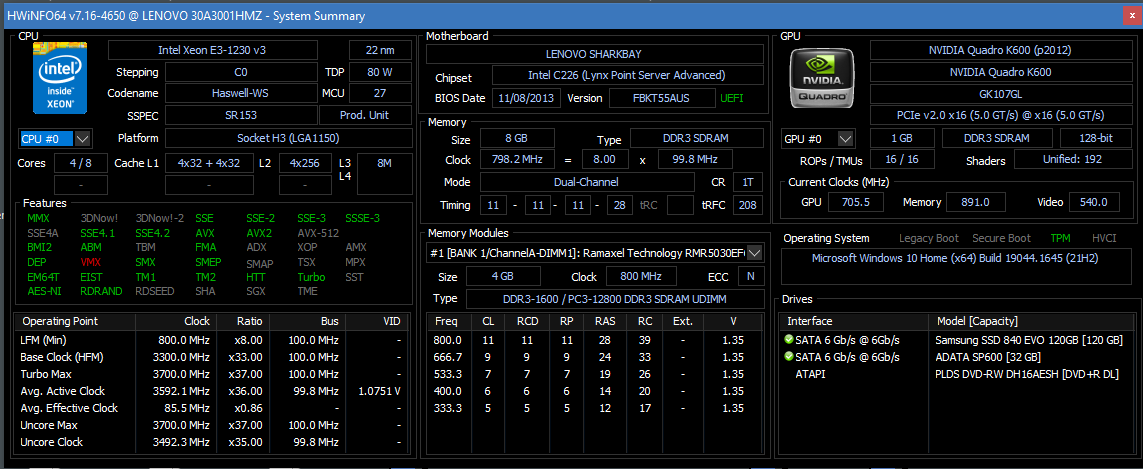The height and width of the screenshot is (469, 1143).
Task: Click the 4 / 8 cores value
Action: (x=81, y=163)
